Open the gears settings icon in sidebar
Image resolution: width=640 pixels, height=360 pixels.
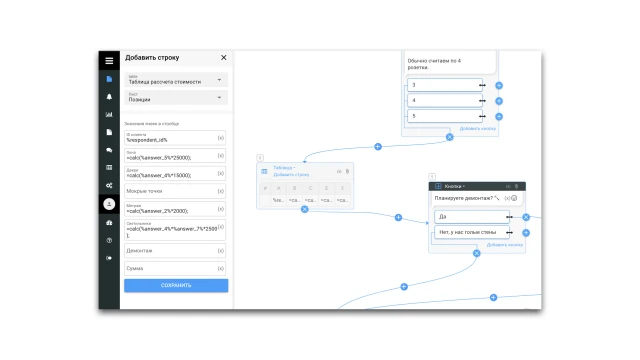[109, 185]
